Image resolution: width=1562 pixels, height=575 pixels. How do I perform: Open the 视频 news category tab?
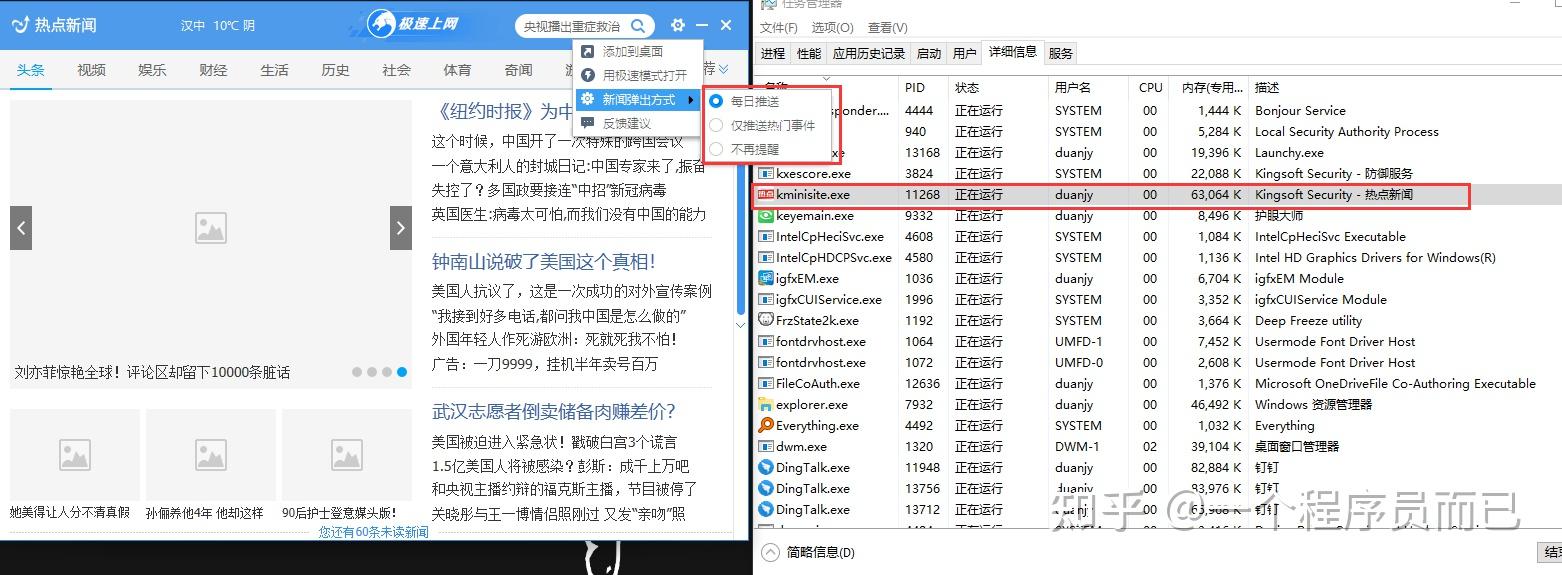click(91, 70)
